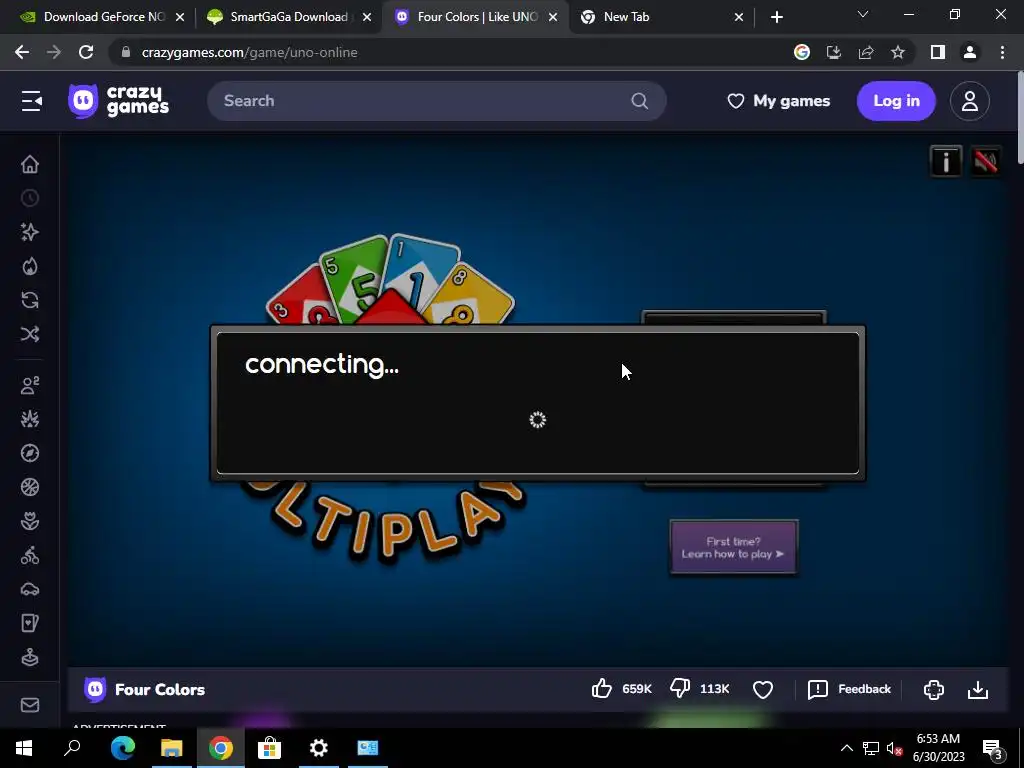1024x768 pixels.
Task: Open two-player games icon in sidebar
Action: [30, 385]
